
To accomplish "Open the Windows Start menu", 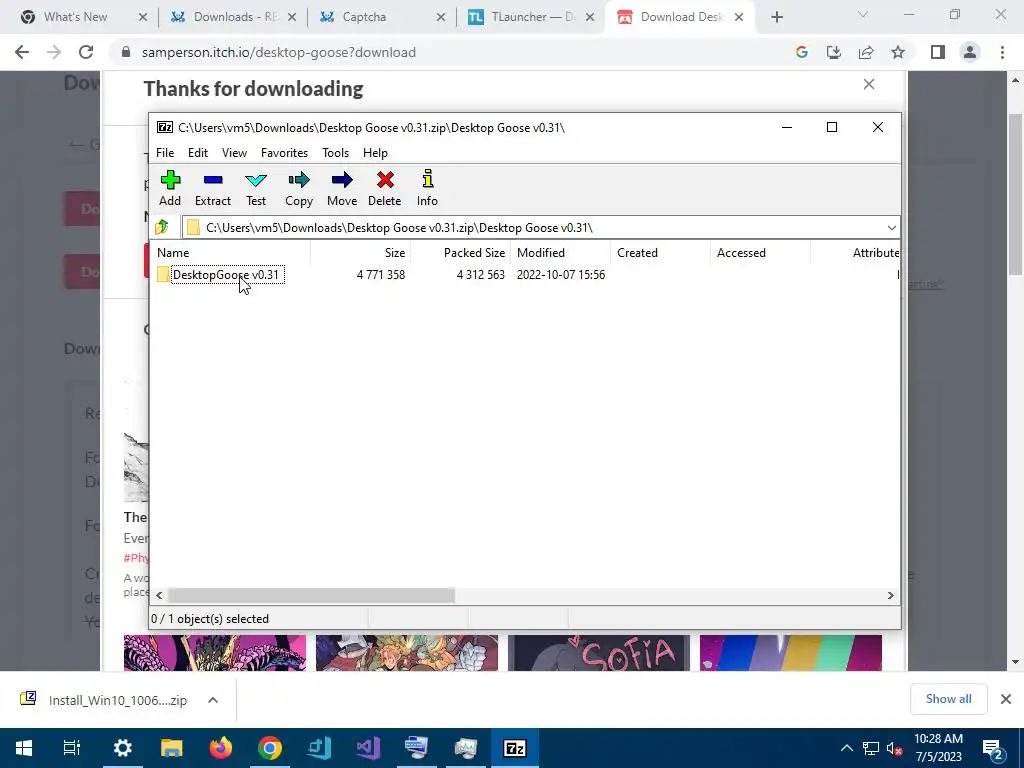I will 24,748.
